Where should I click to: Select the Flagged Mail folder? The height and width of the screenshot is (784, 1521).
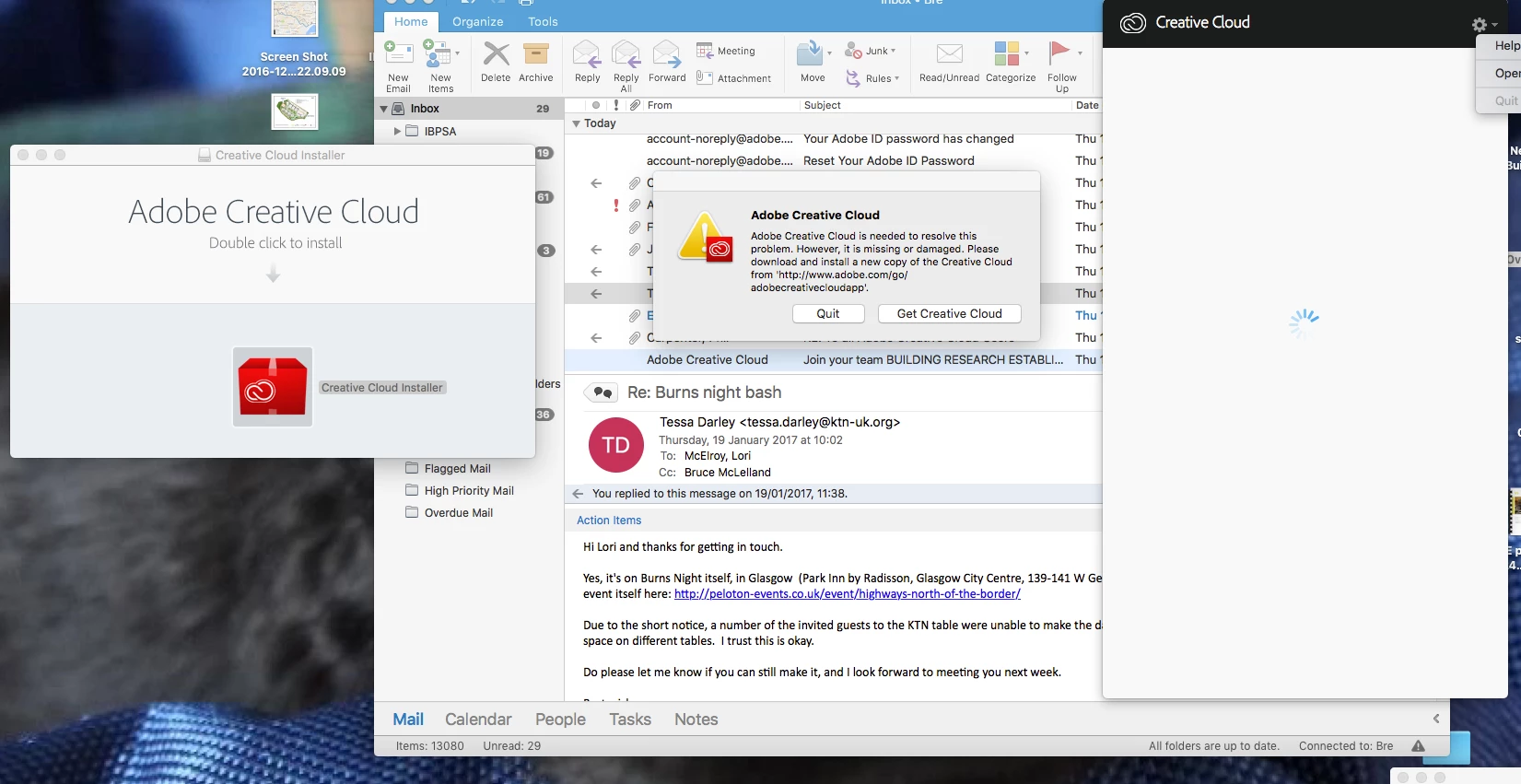coord(457,469)
